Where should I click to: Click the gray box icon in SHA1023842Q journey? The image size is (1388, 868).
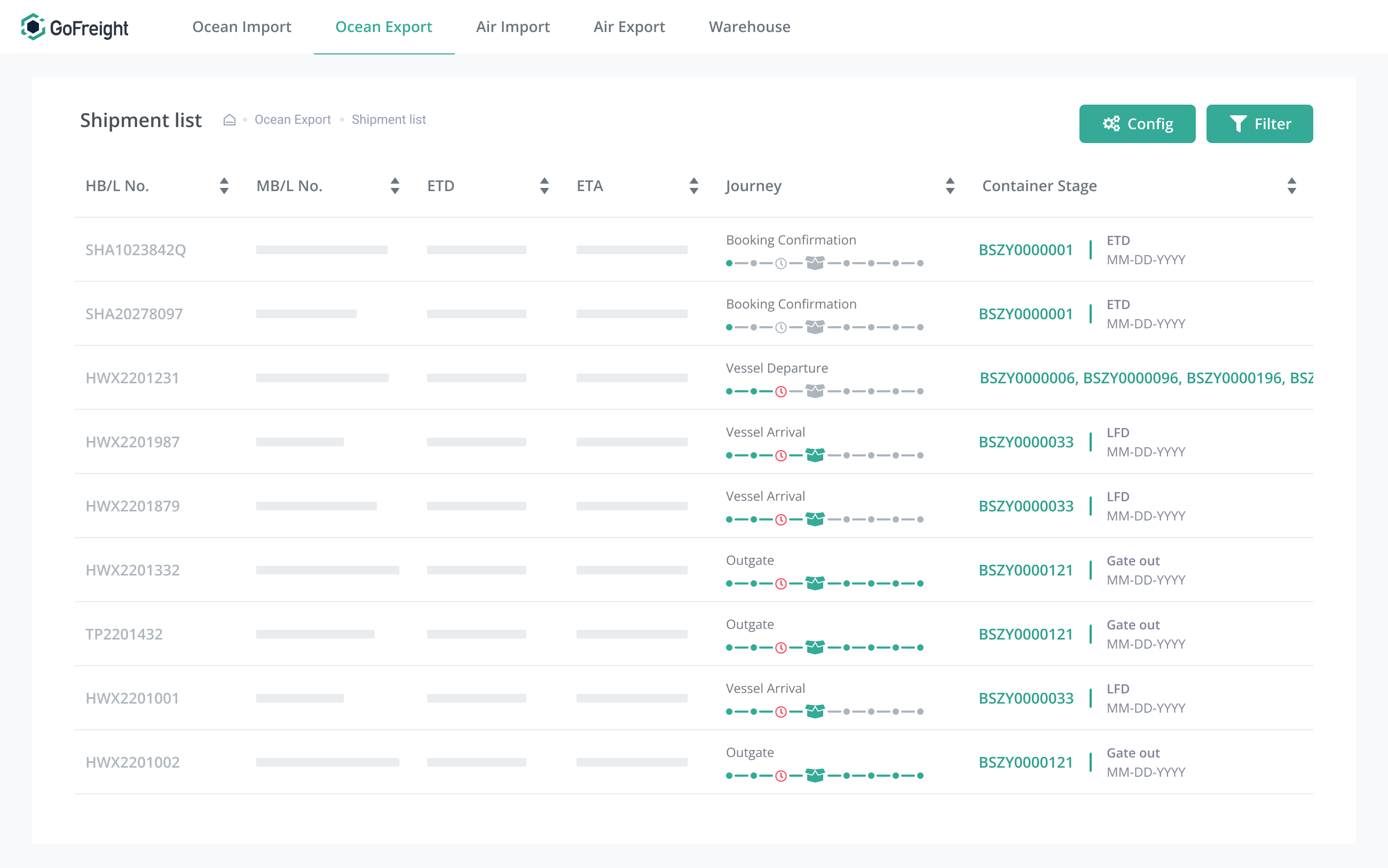coord(815,263)
